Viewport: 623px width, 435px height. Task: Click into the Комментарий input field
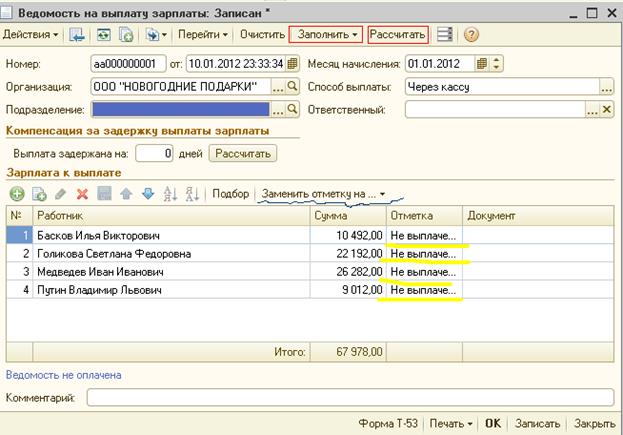[x=350, y=398]
